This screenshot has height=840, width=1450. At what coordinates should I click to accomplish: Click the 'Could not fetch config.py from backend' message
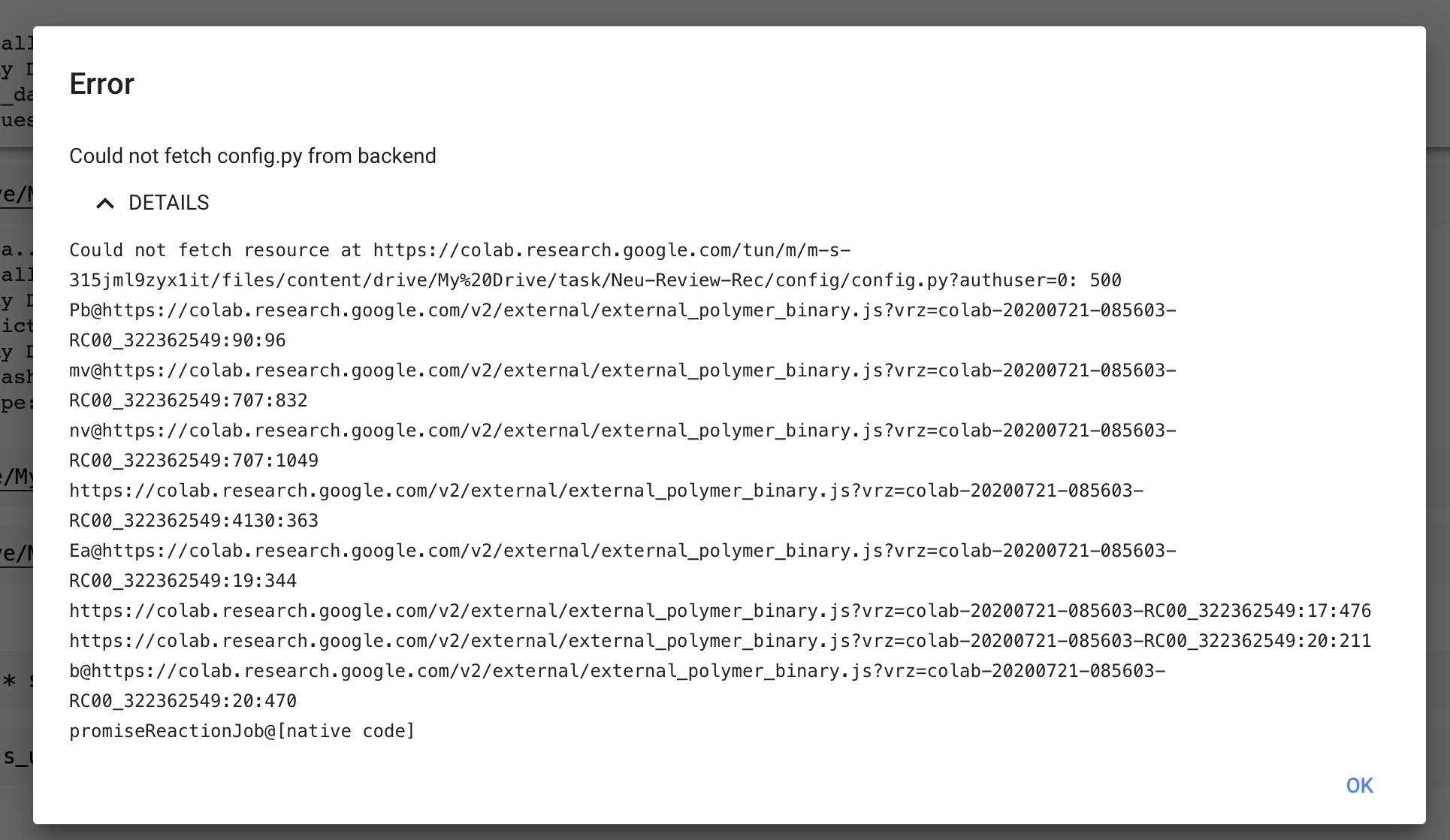click(x=252, y=156)
